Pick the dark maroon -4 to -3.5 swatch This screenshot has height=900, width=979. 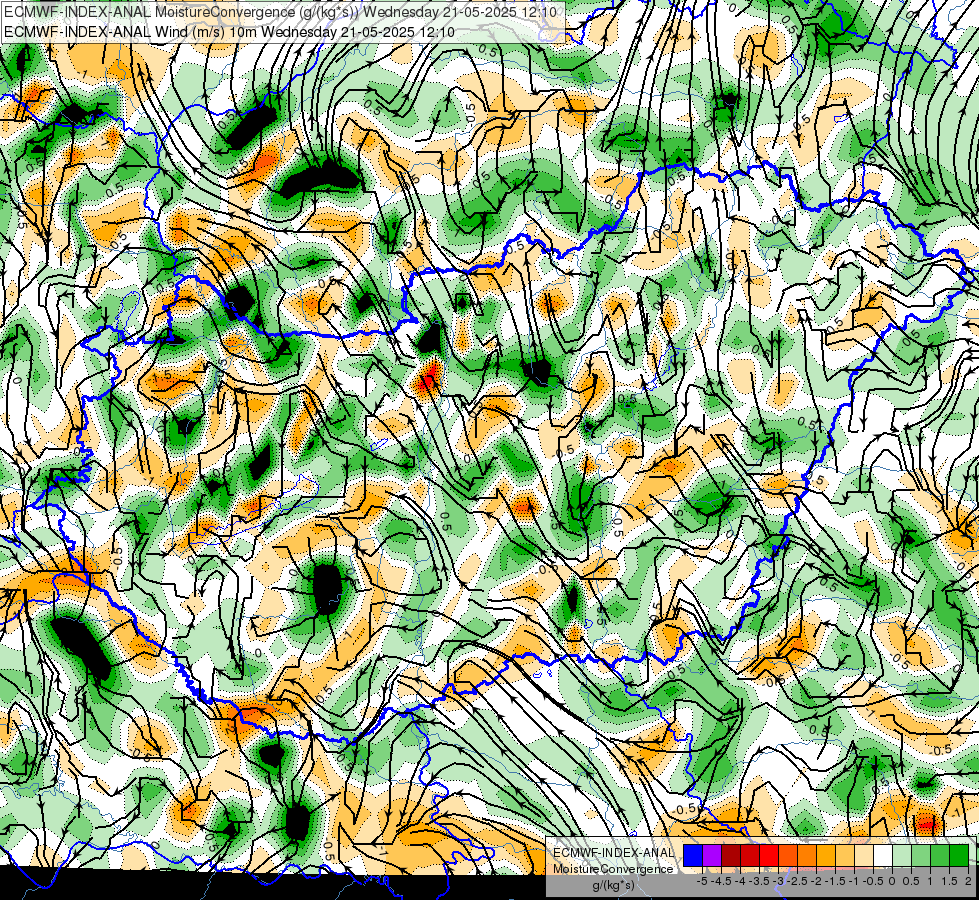(x=731, y=855)
